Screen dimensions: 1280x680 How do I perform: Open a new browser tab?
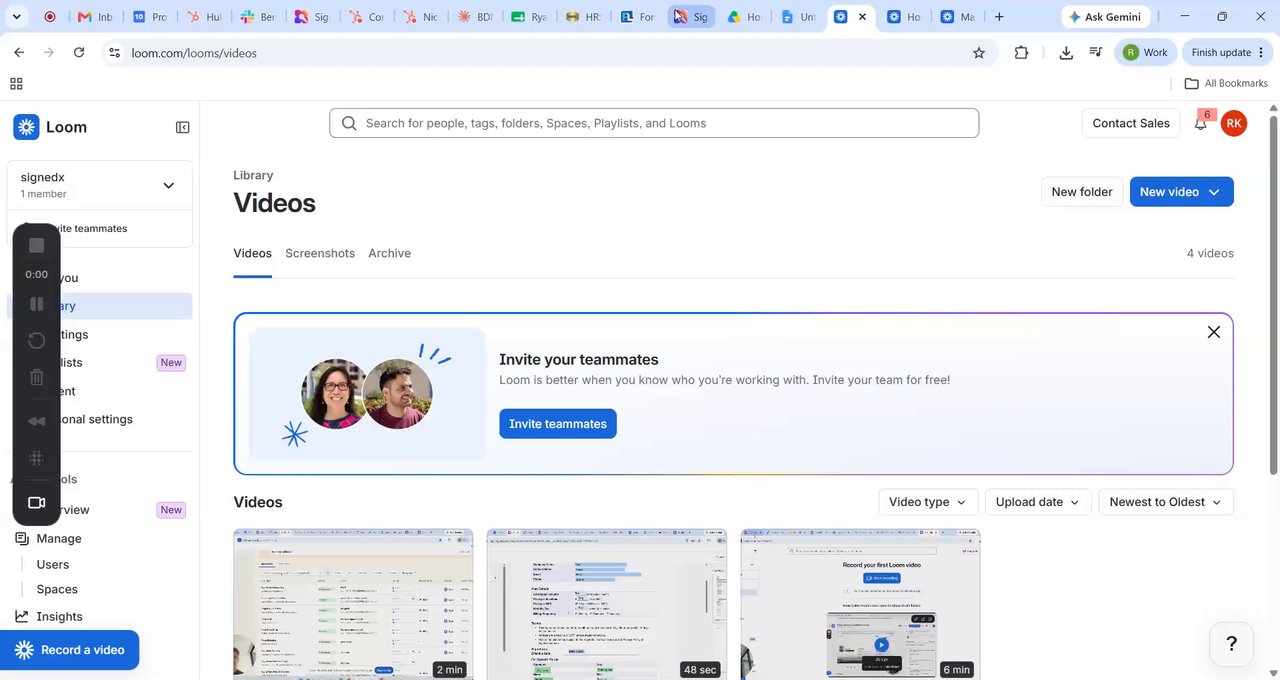click(x=999, y=17)
